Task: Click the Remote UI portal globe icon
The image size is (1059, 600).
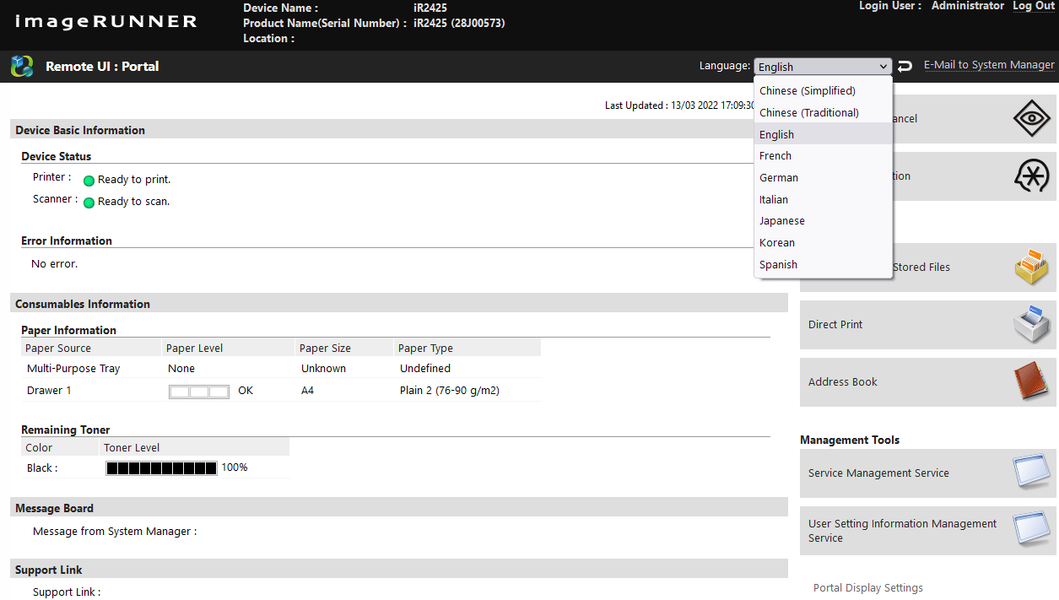Action: pyautogui.click(x=22, y=66)
